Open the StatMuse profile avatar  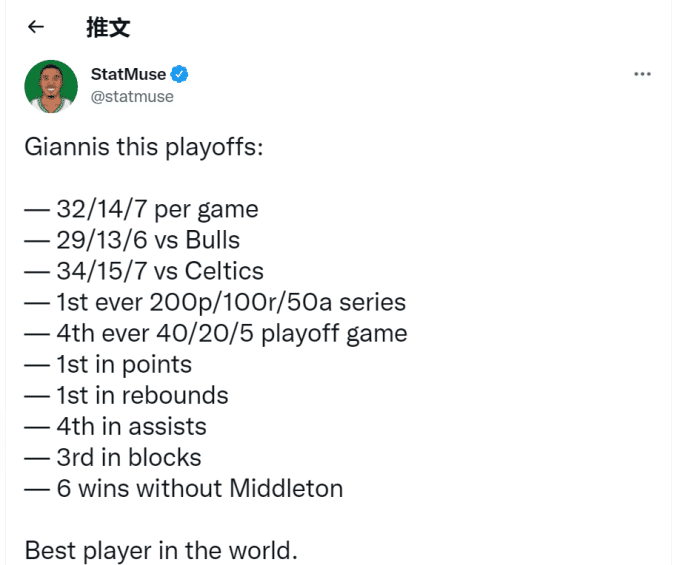pos(51,86)
